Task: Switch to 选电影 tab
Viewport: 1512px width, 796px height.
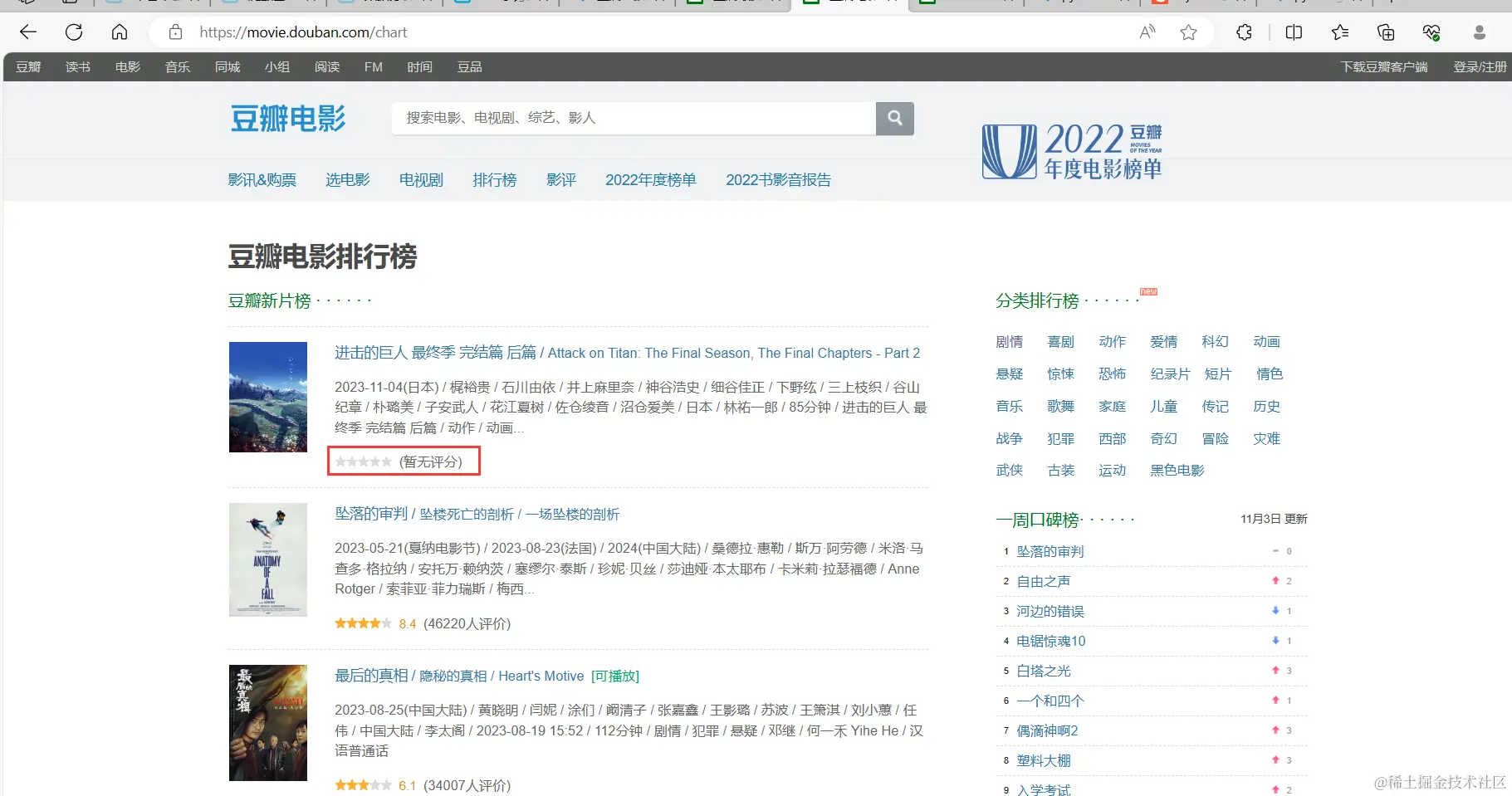Action: 348,180
